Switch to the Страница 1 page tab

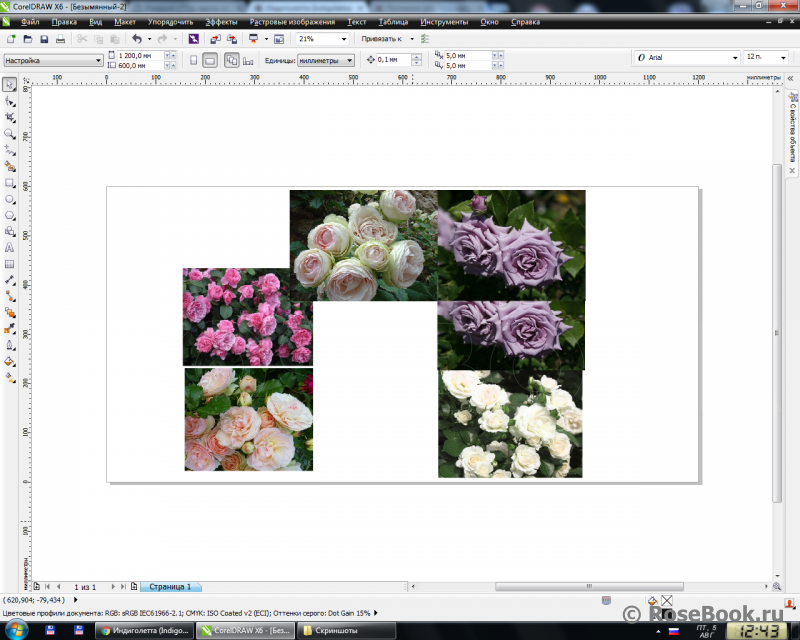point(170,586)
